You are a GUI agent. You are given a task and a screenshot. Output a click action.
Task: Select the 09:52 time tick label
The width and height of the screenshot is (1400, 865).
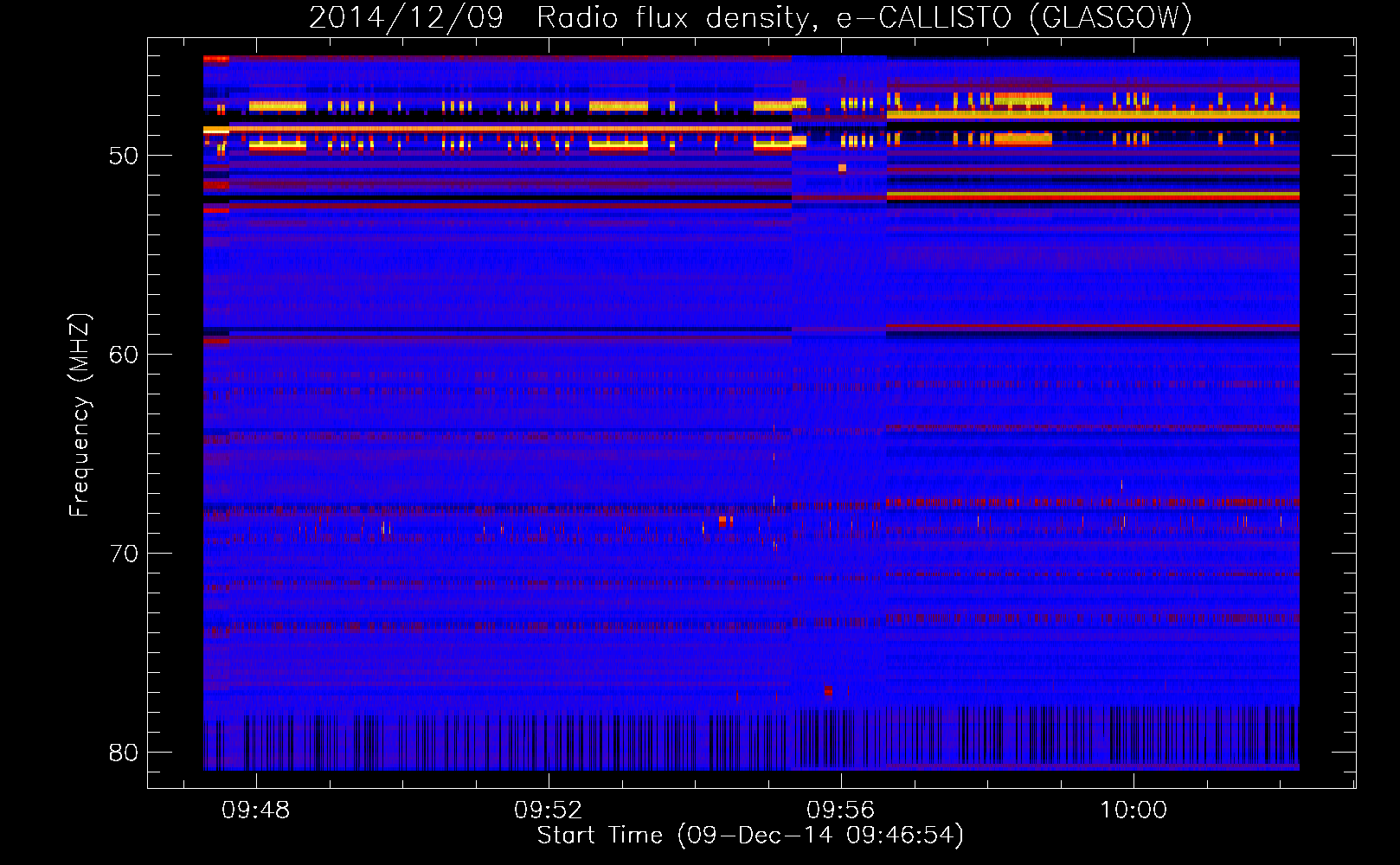[x=549, y=811]
